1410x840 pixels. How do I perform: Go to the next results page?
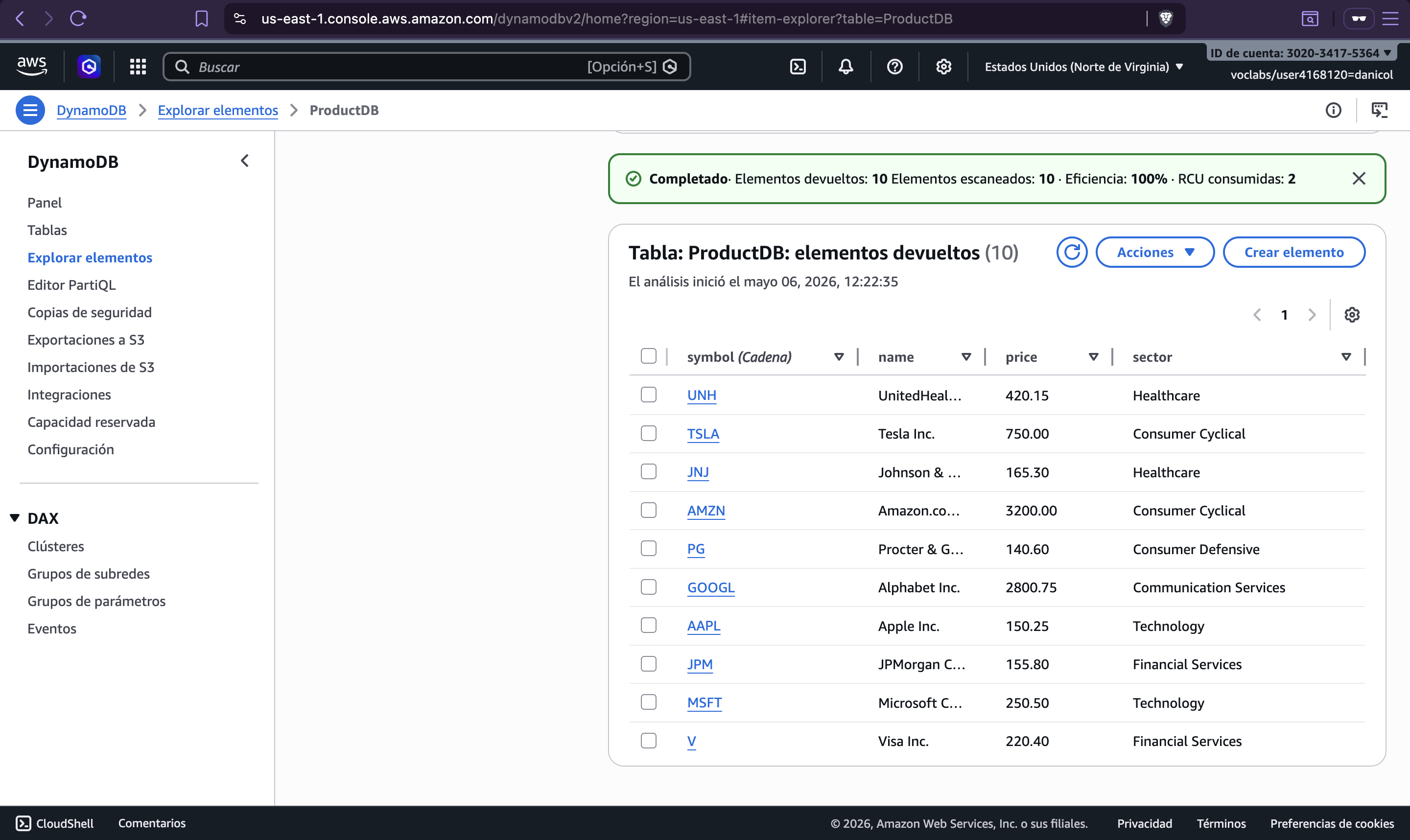click(x=1312, y=315)
